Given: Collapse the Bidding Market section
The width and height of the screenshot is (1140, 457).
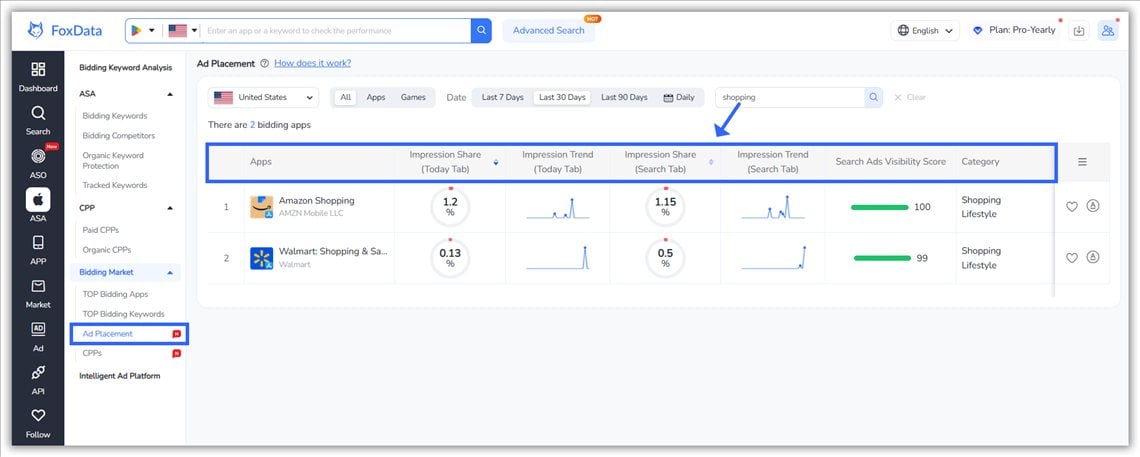Looking at the screenshot, I should [170, 272].
